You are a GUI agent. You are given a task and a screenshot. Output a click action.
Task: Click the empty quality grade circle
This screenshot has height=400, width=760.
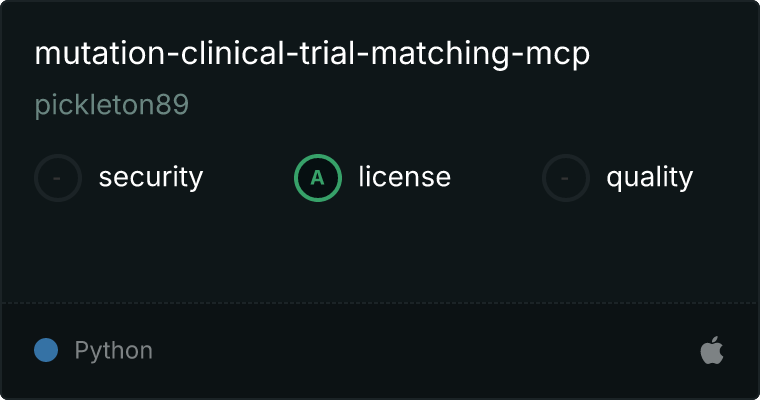(x=566, y=178)
